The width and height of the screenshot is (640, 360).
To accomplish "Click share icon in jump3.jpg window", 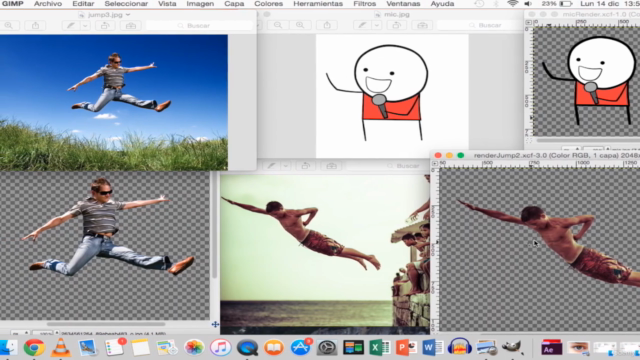I will 36,26.
